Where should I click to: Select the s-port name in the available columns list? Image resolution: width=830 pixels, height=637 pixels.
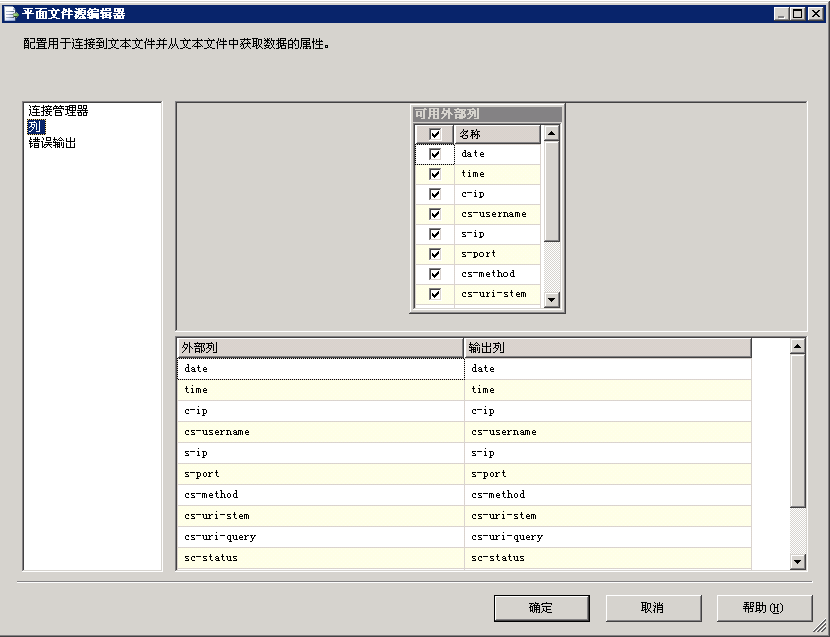coord(497,254)
